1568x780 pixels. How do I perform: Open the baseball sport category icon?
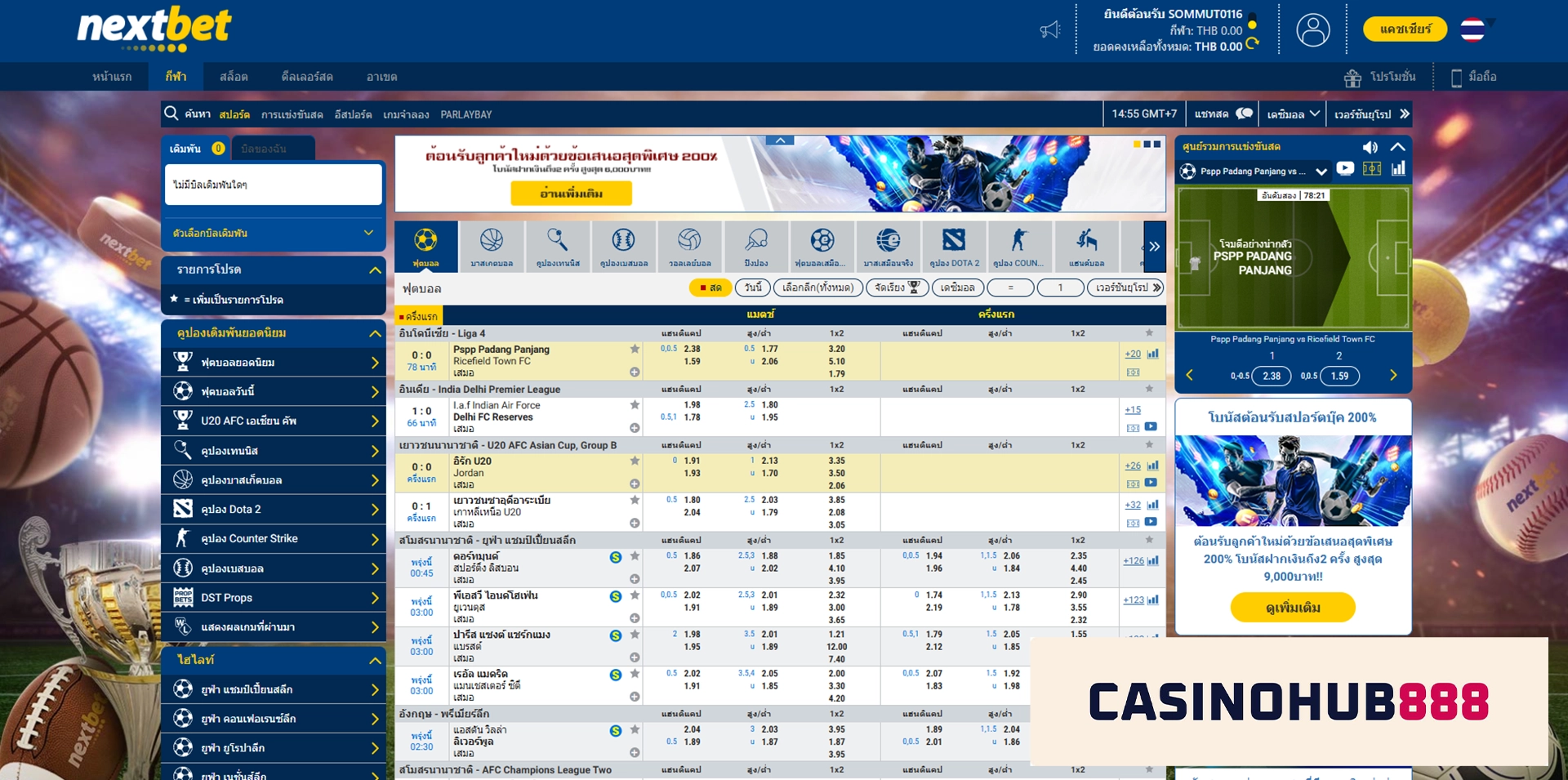(x=624, y=246)
